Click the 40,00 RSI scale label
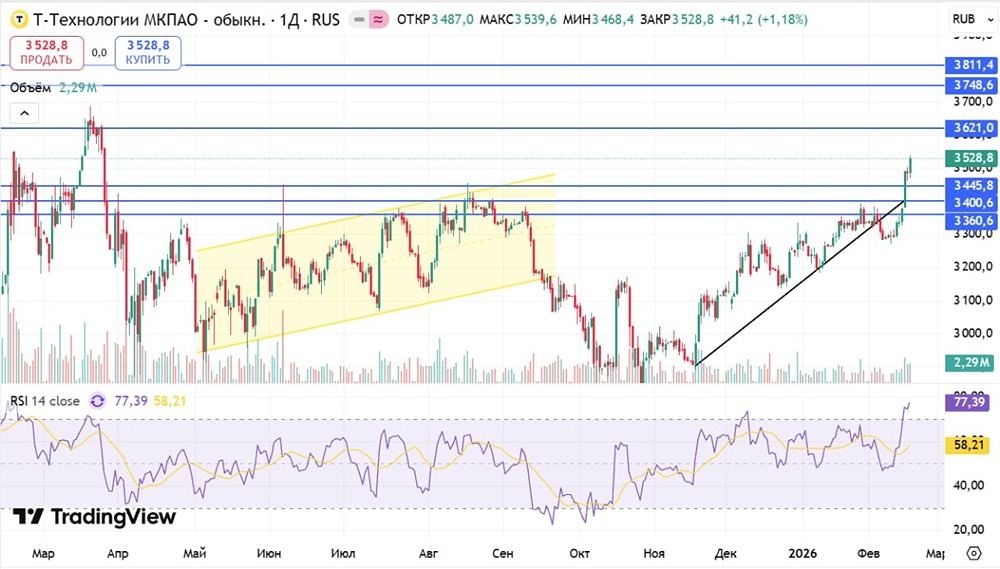Screen dimensions: 1000x569 969,485
